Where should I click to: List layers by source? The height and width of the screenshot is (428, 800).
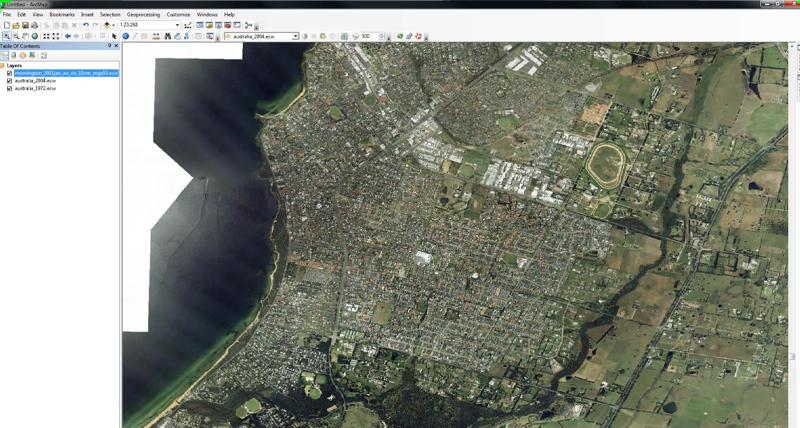14,55
